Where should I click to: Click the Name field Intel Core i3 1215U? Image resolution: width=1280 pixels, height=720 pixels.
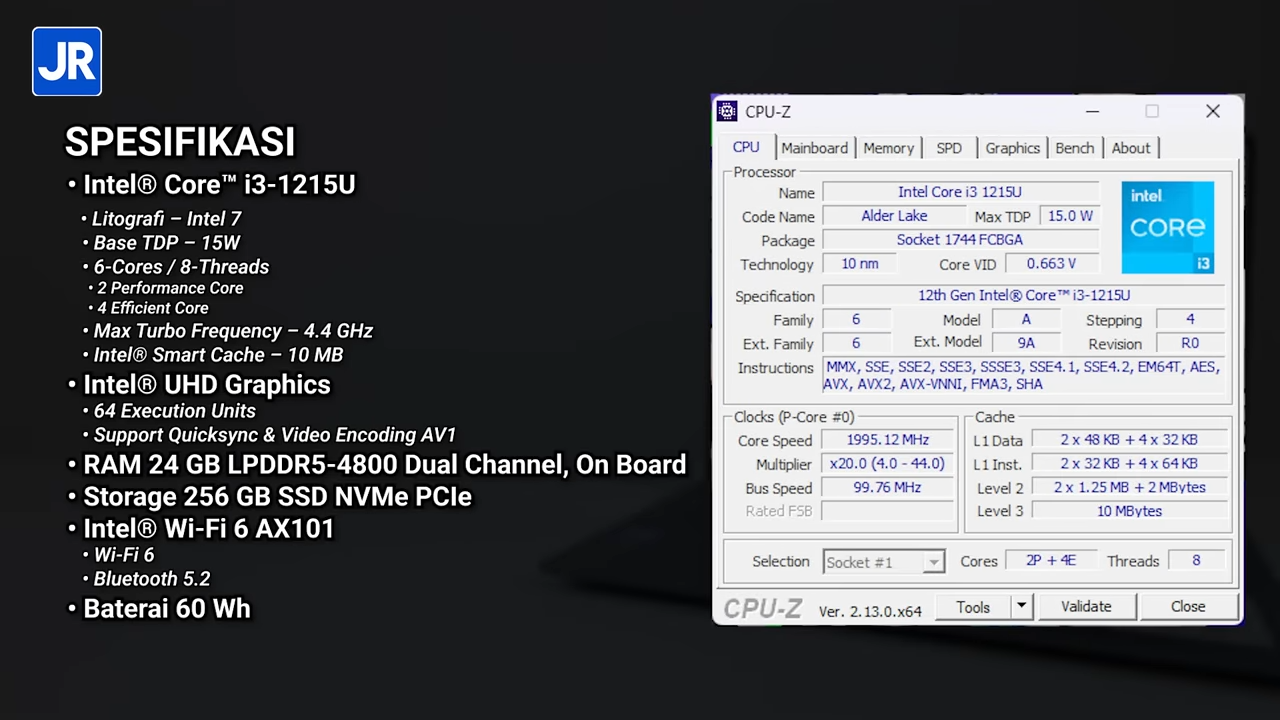click(x=960, y=192)
